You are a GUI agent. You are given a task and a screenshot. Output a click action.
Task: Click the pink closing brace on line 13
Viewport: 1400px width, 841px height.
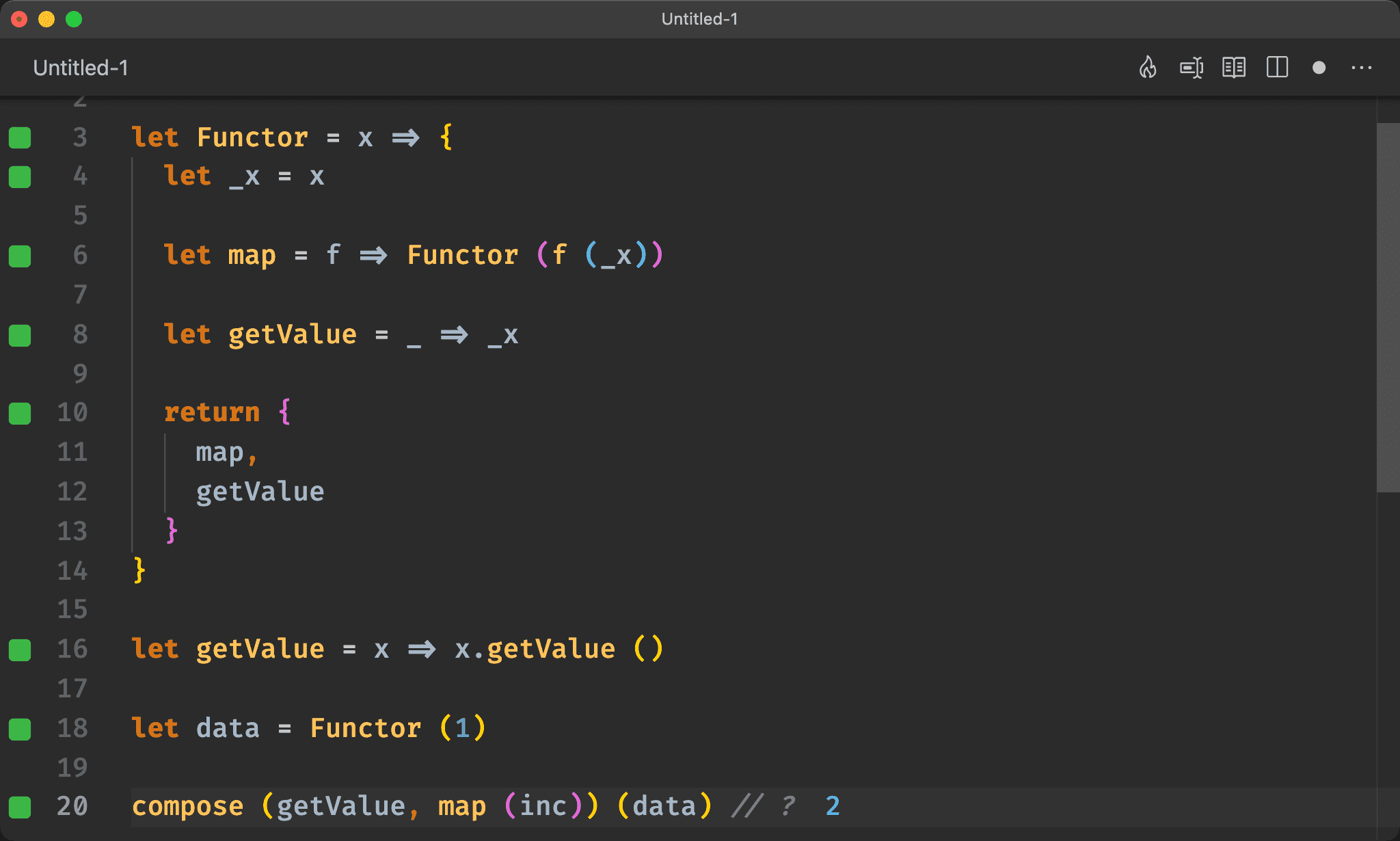click(172, 531)
